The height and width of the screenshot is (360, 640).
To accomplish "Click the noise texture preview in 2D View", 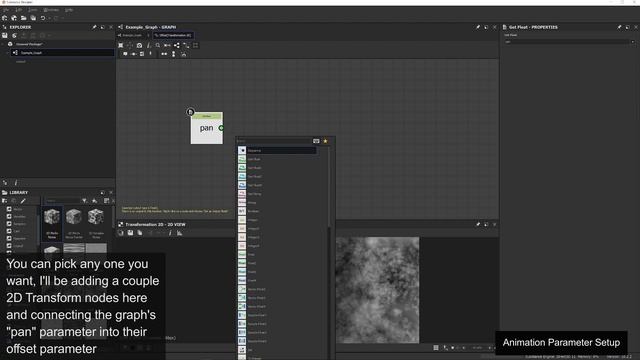I will pyautogui.click(x=377, y=290).
